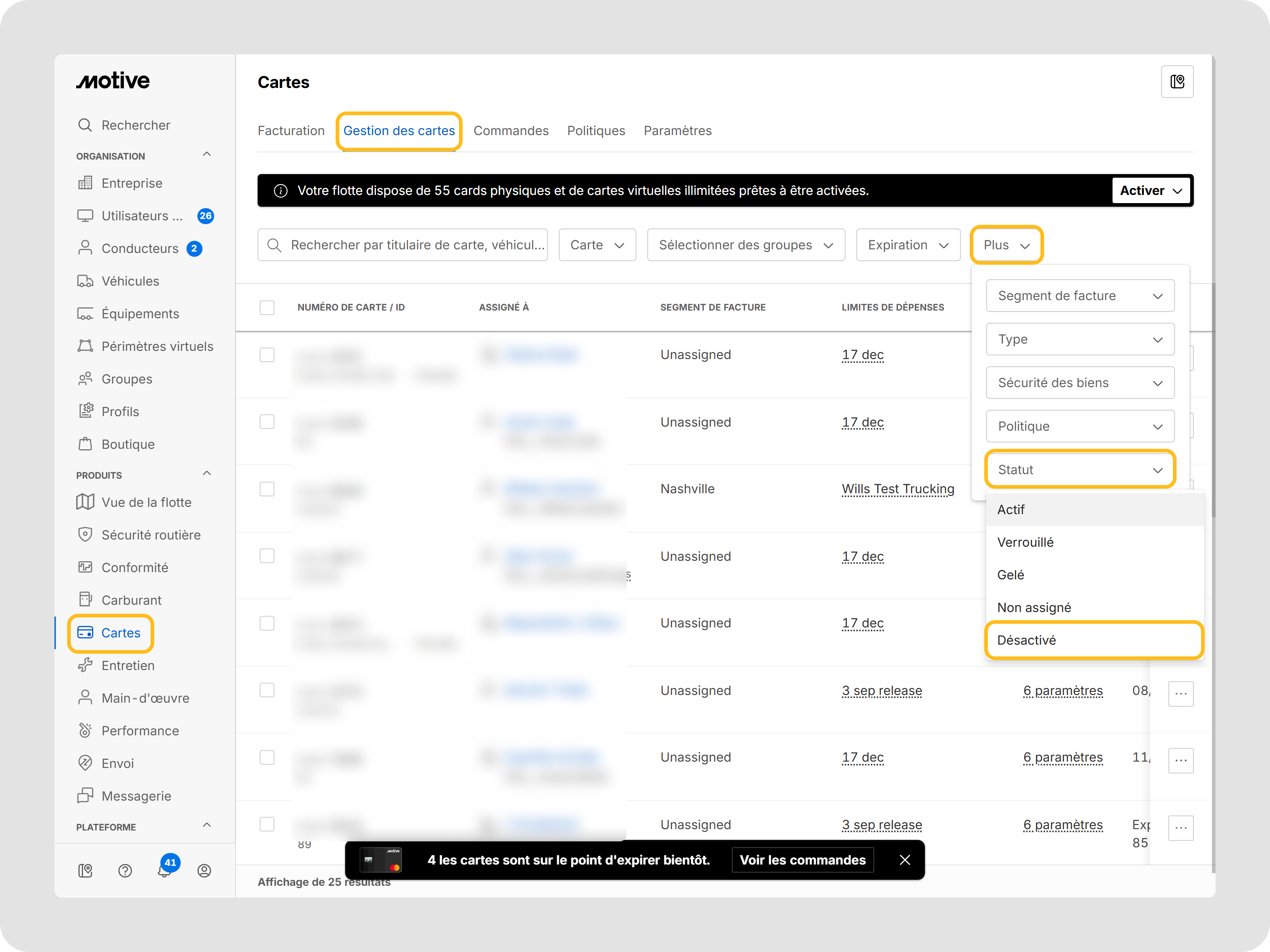This screenshot has height=952, width=1270.
Task: Open the Carte filter dropdown
Action: coord(597,245)
